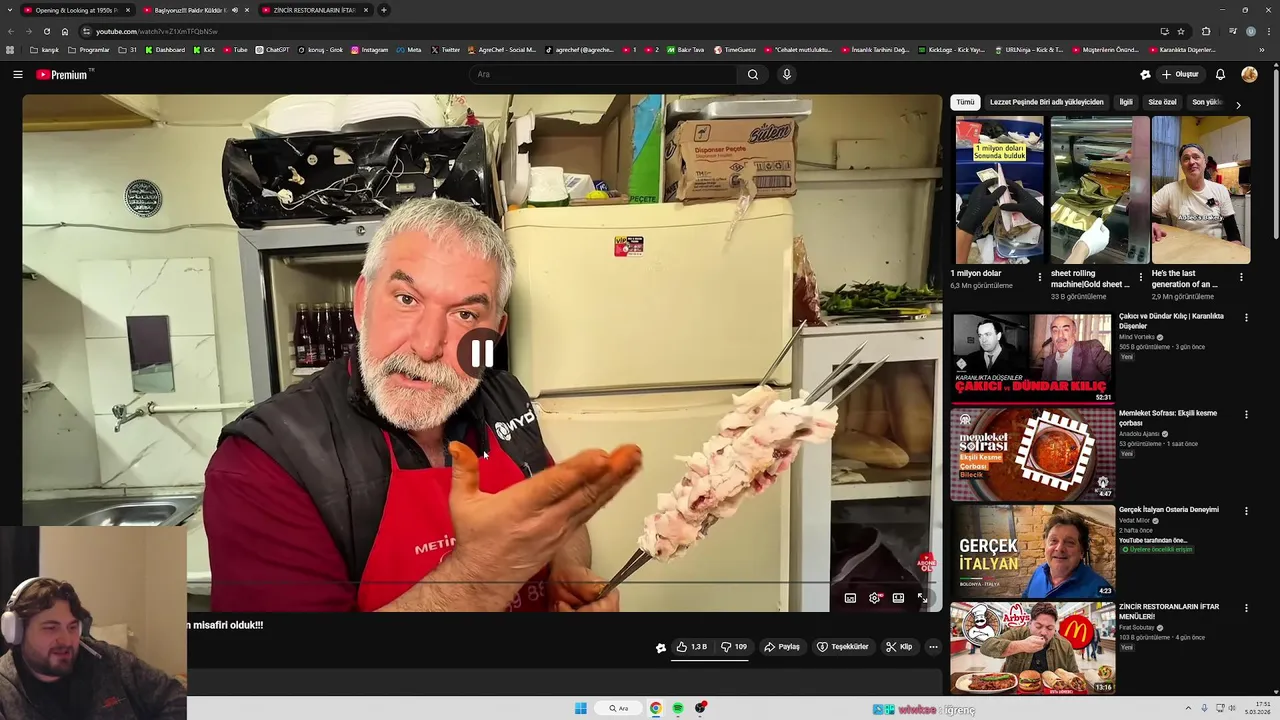This screenshot has width=1280, height=720.
Task: Open options menu for ZİNCİR RESTORANLARIN İFTAR video
Action: 1246,607
